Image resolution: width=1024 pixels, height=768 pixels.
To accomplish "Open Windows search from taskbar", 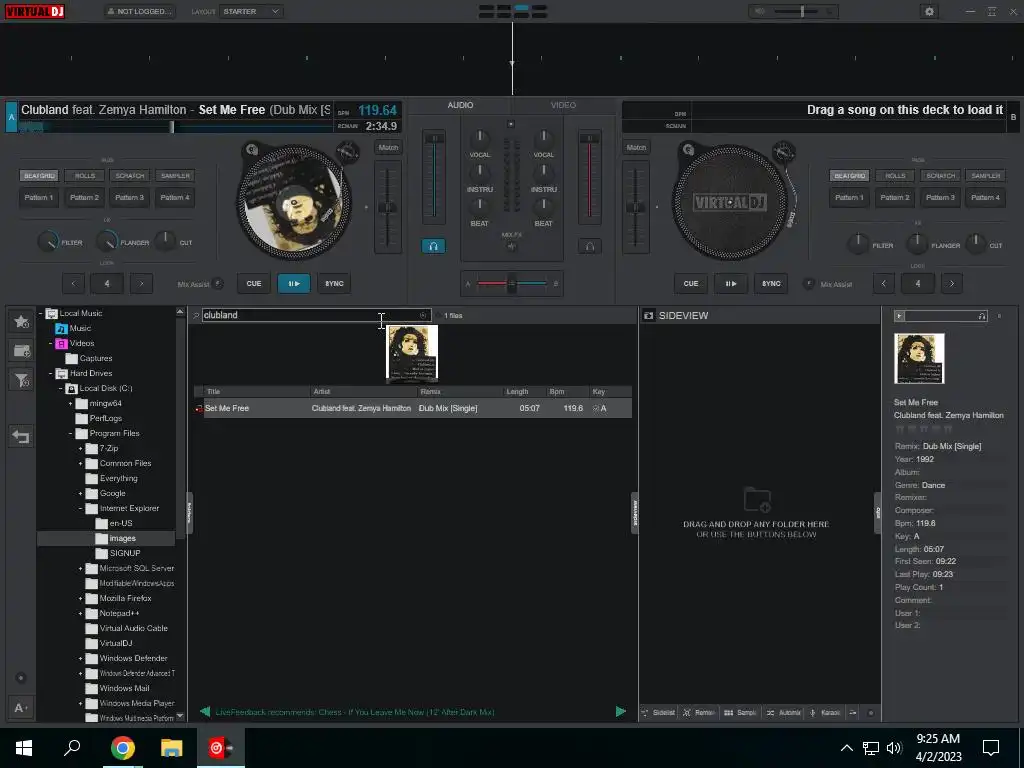I will coord(72,748).
